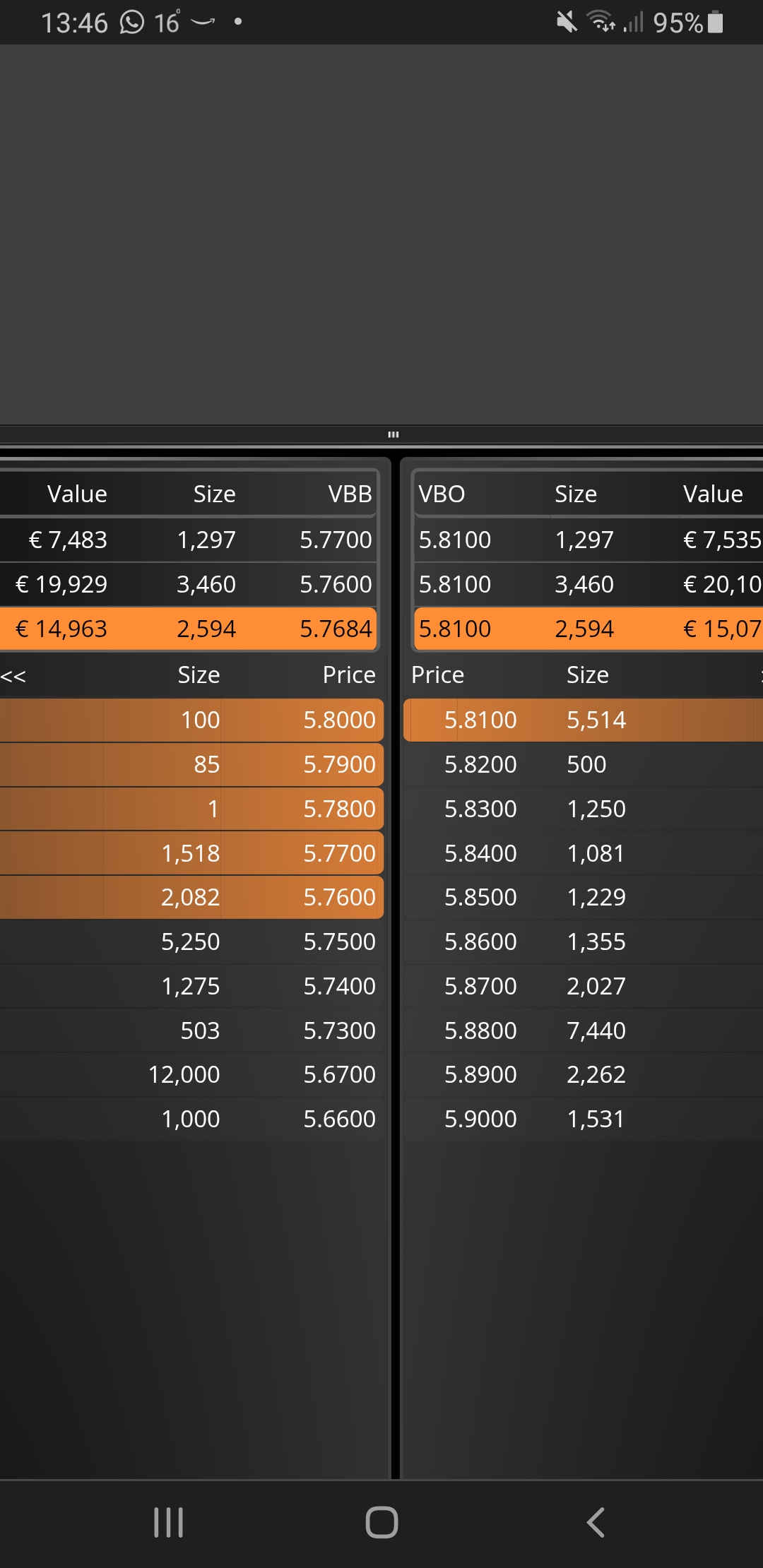Tap the muted sound icon in status bar
Viewport: 763px width, 1568px height.
[x=567, y=23]
